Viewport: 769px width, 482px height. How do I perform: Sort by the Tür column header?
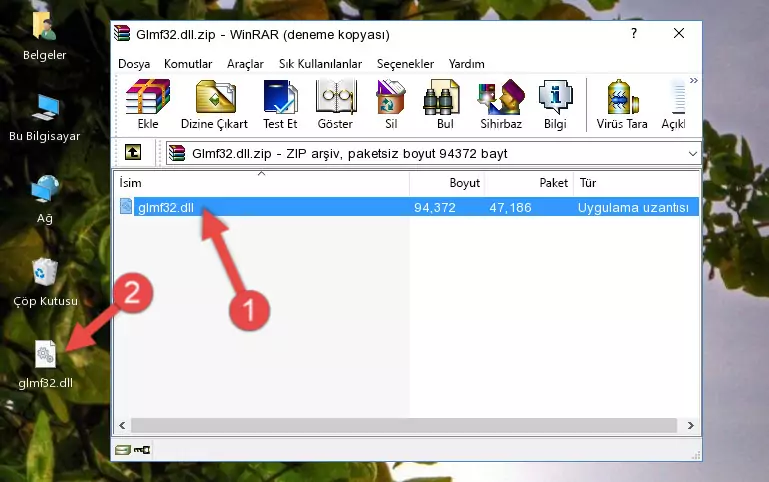636,182
